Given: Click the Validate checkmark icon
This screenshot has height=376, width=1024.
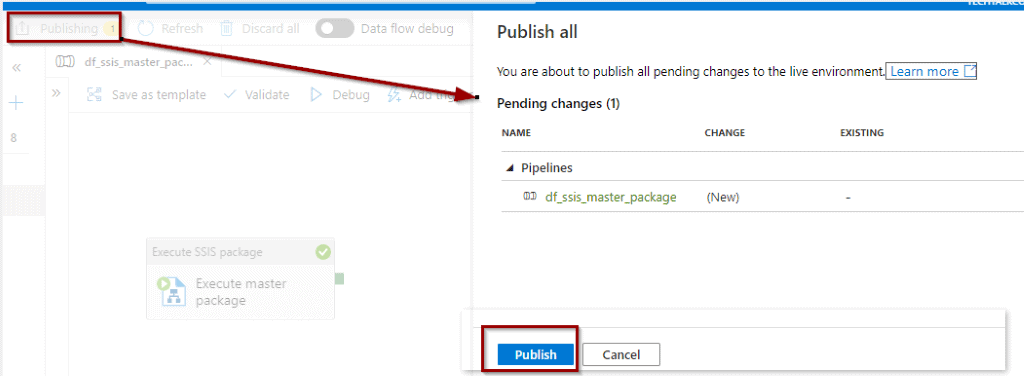Looking at the screenshot, I should point(230,95).
